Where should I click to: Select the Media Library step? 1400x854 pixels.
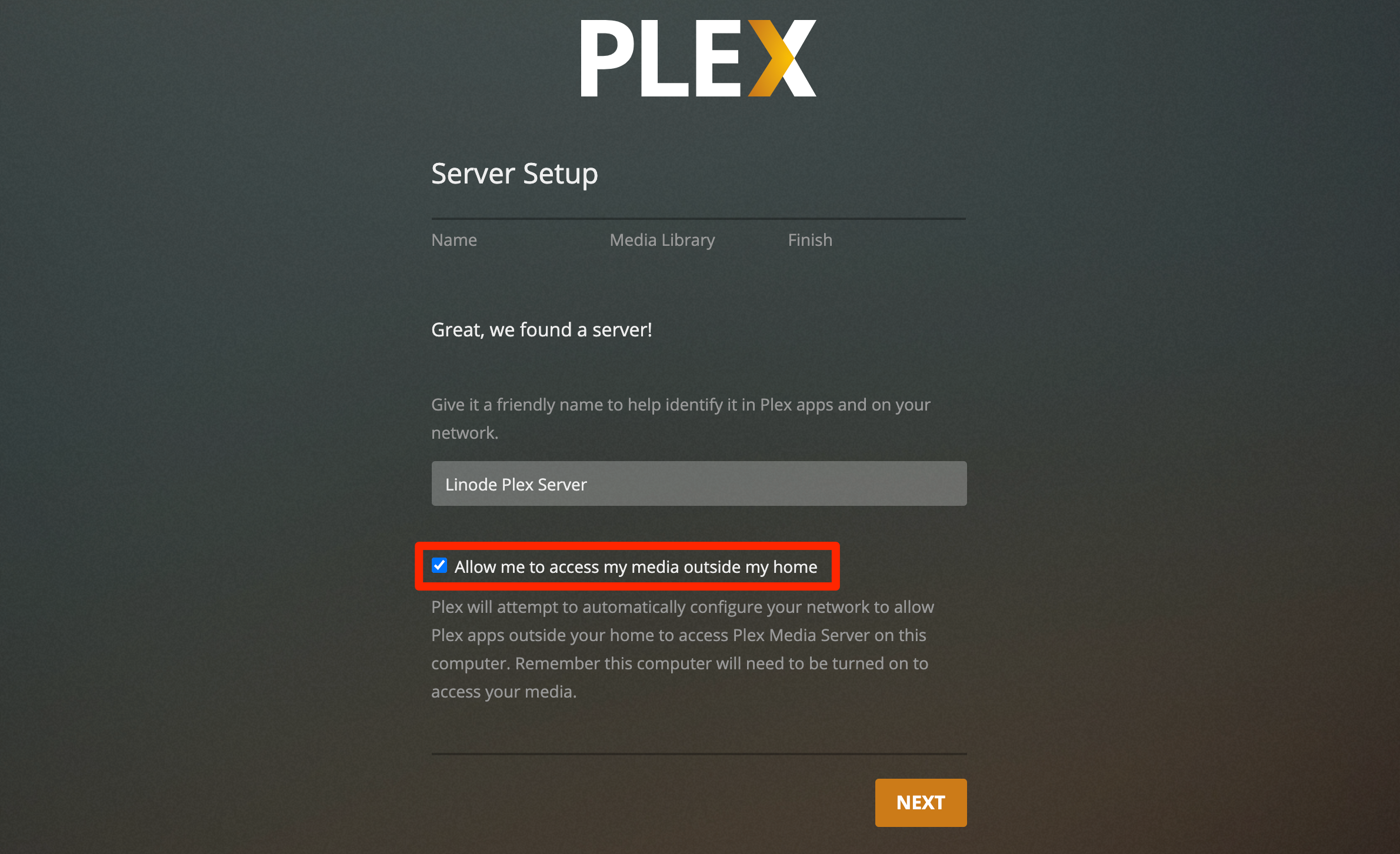pyautogui.click(x=662, y=240)
